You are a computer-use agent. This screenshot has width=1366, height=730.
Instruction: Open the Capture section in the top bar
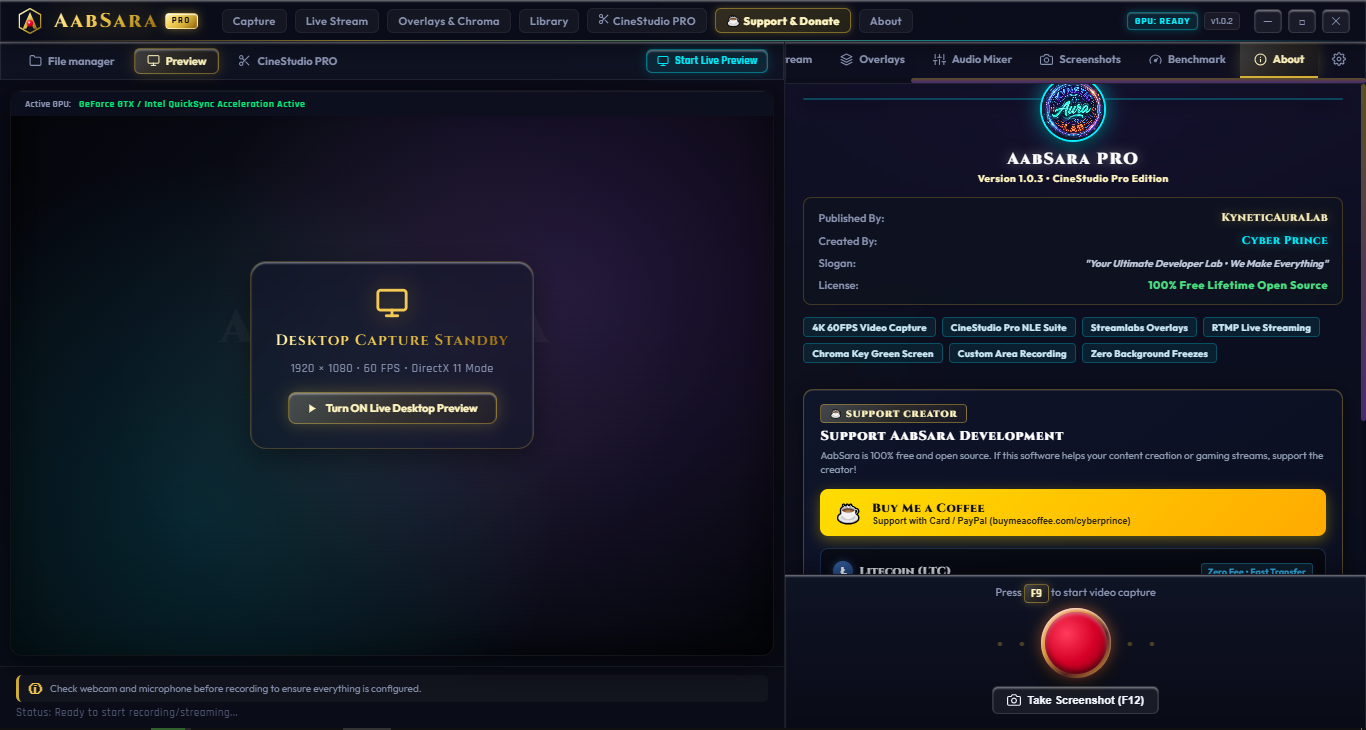[254, 21]
